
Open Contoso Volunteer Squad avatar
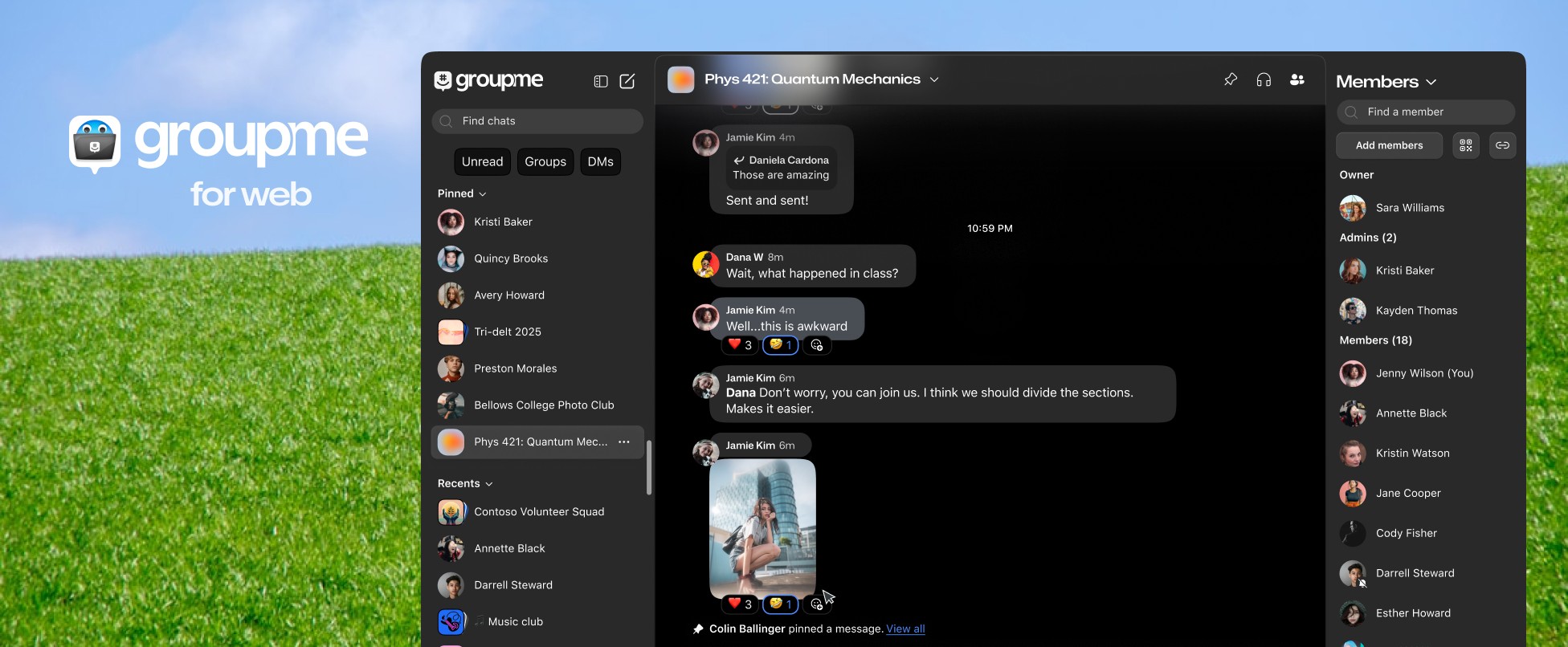[x=451, y=512]
